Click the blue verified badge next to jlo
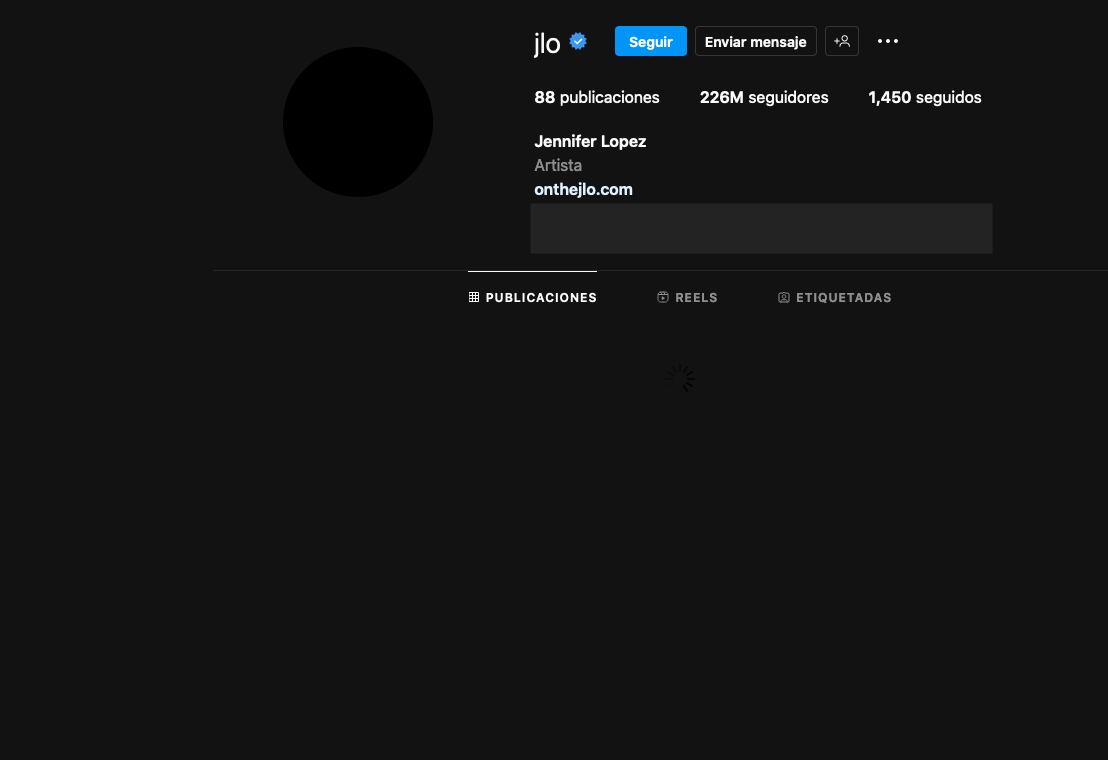The width and height of the screenshot is (1108, 760). click(578, 41)
